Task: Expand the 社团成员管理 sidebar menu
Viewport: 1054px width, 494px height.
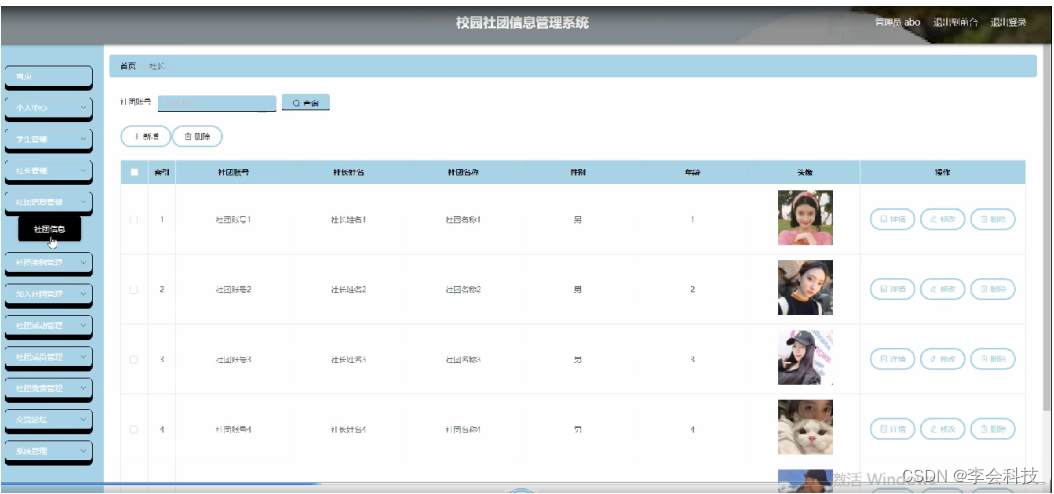Action: pyautogui.click(x=48, y=356)
